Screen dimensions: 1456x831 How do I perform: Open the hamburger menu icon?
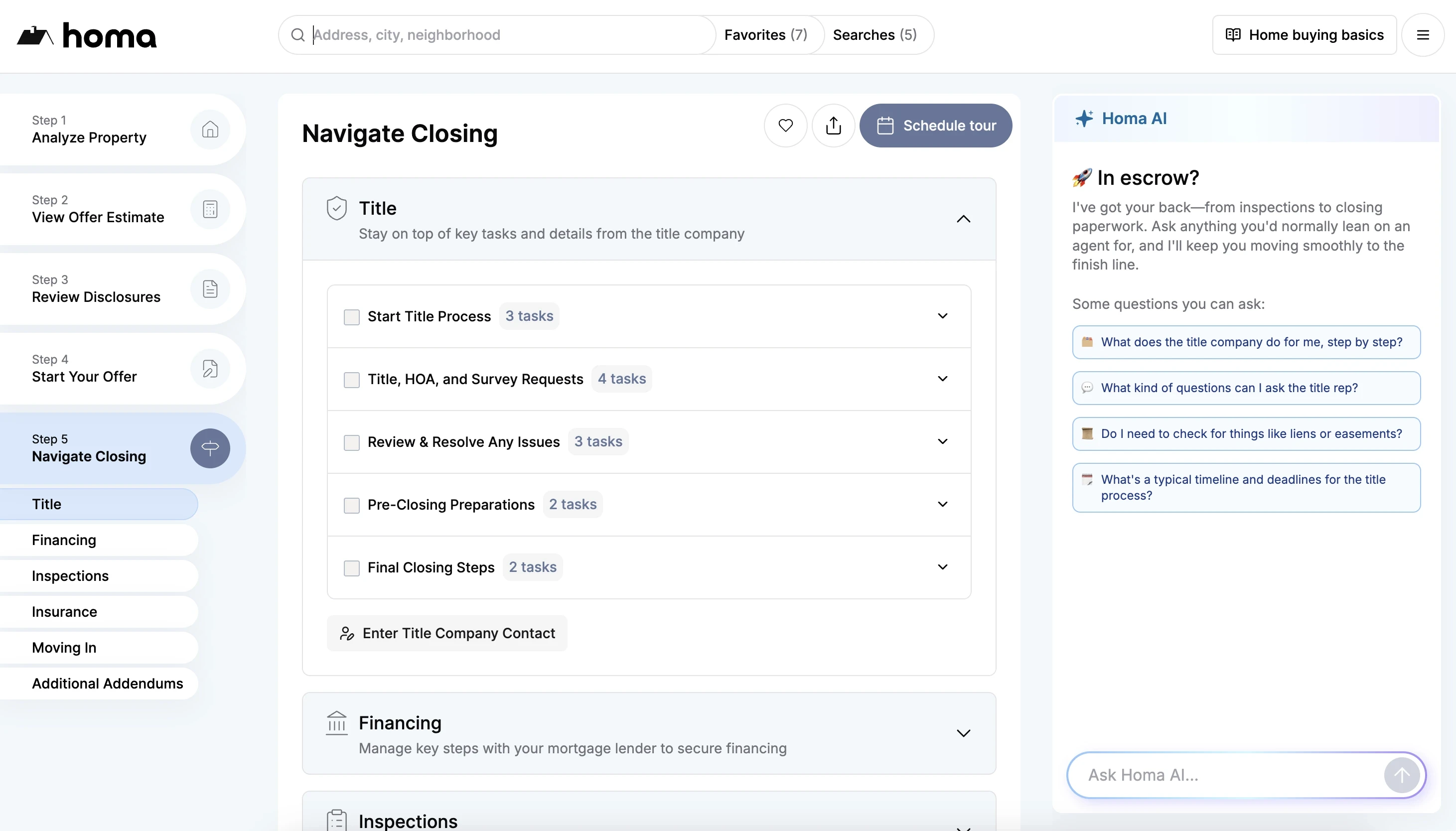click(x=1422, y=35)
